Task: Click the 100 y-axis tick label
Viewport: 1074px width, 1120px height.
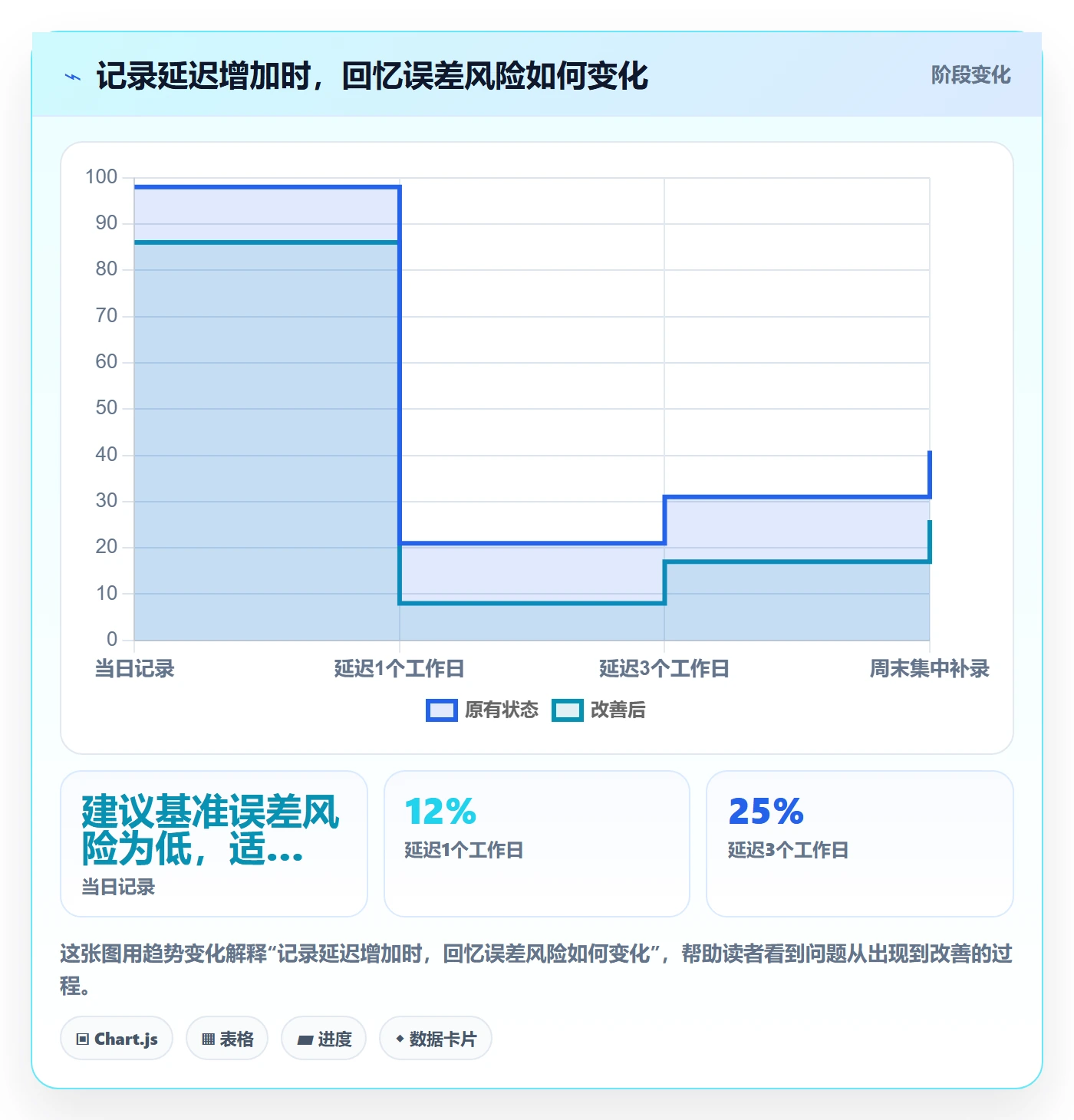Action: (x=101, y=177)
